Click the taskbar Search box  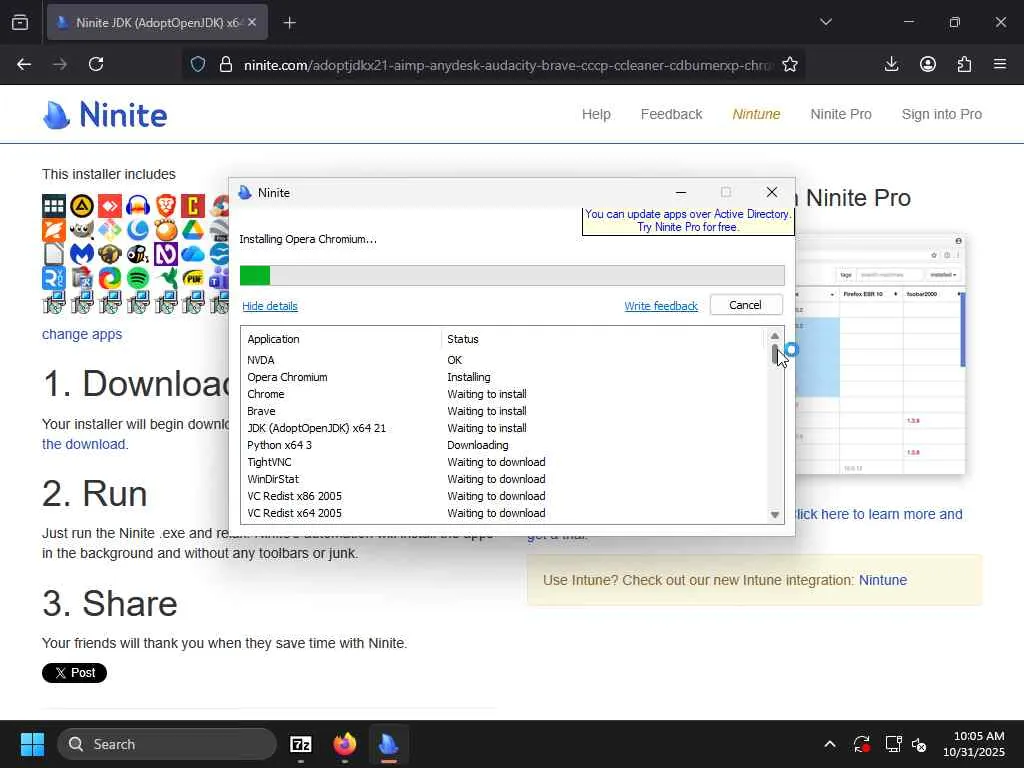[x=167, y=744]
